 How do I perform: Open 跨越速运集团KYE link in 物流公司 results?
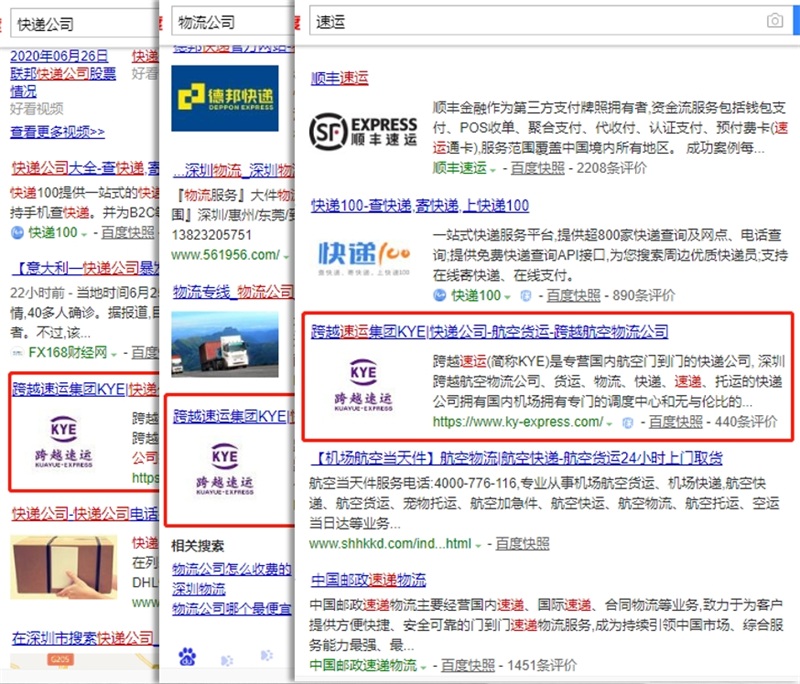coord(234,416)
